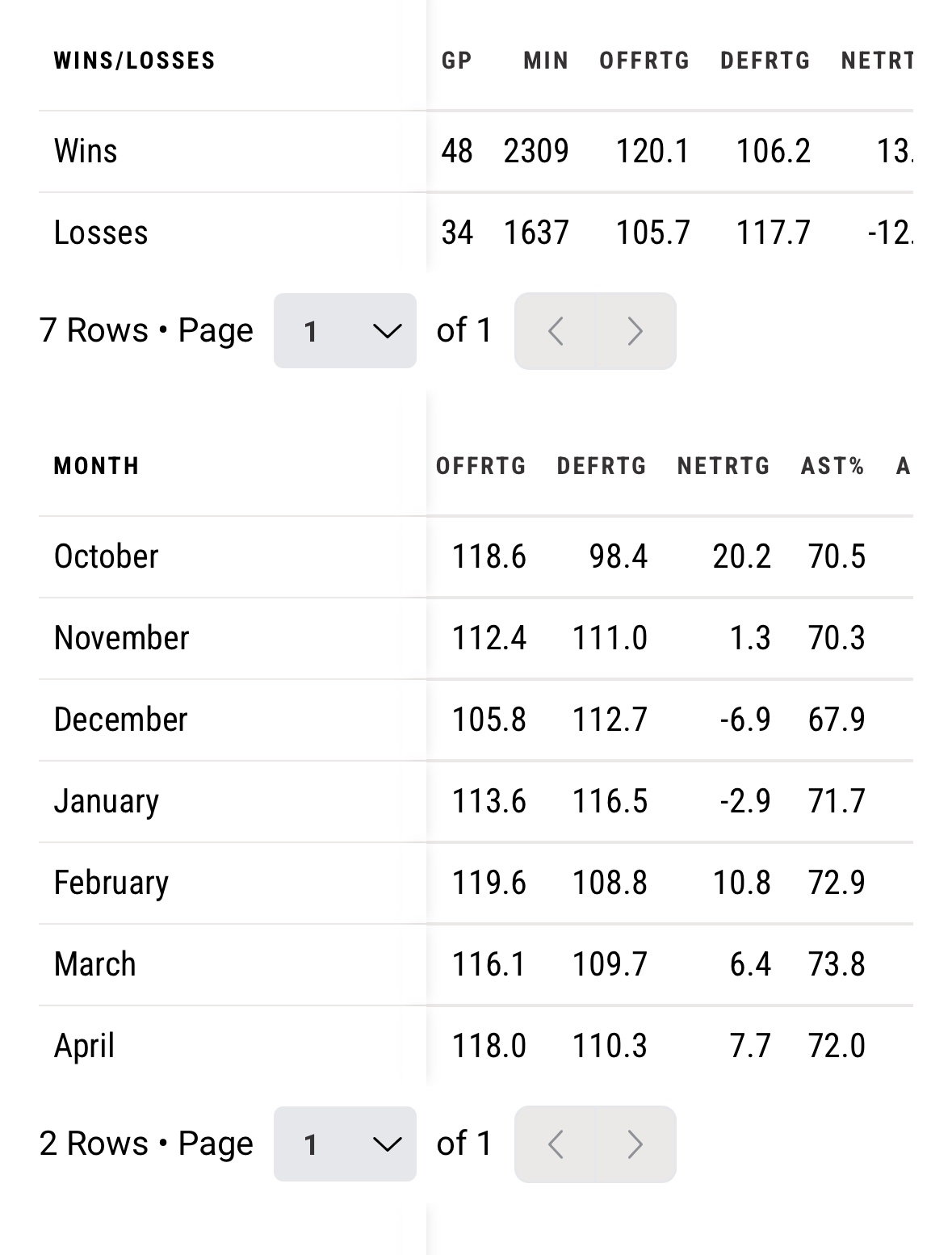Sort Wins/Losses table by DEFRTG header
Viewport: 952px width, 1255px height.
tap(765, 61)
